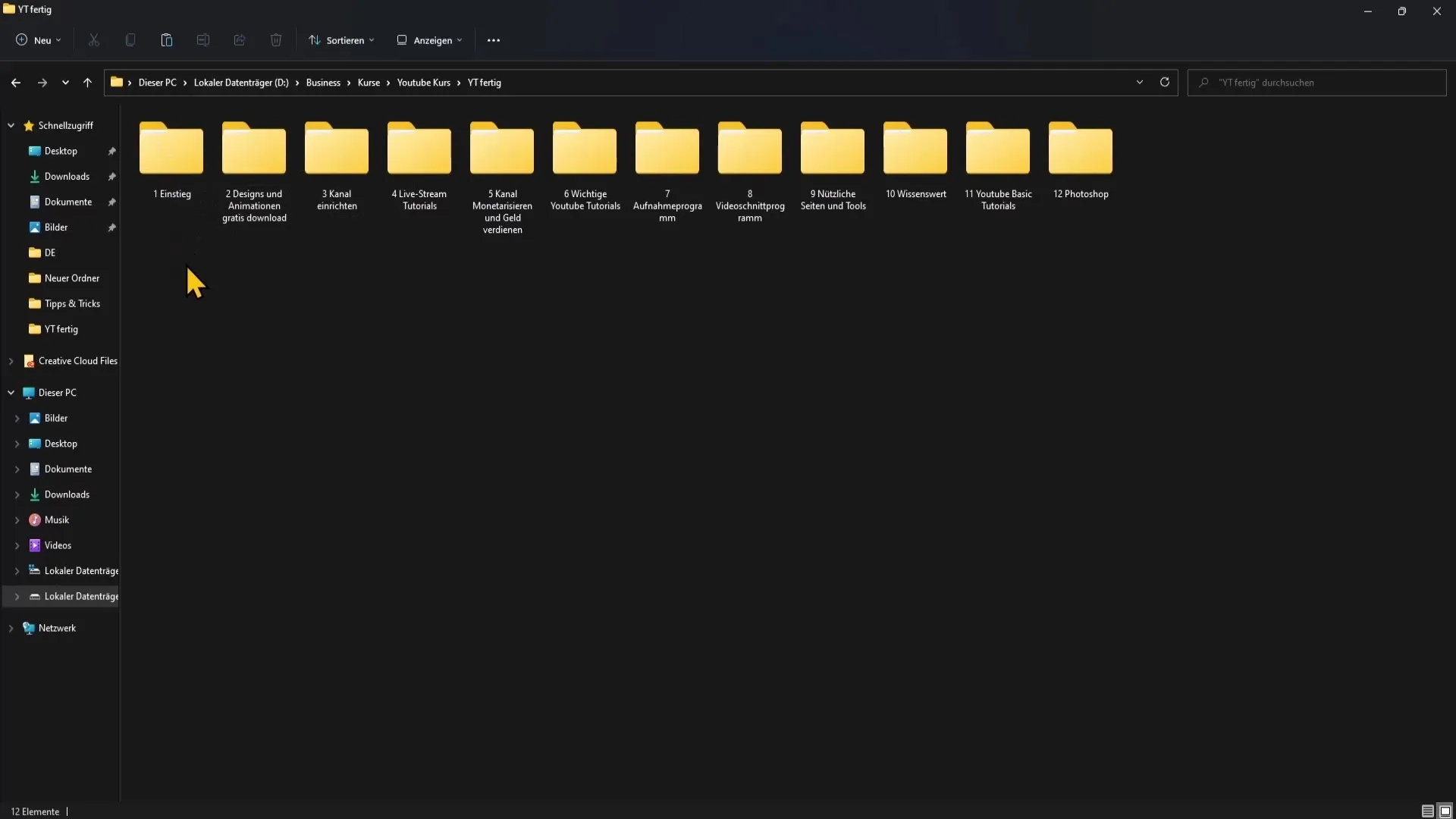1456x819 pixels.
Task: Select folder 5 Kanal Monetarisieren
Action: pyautogui.click(x=502, y=177)
